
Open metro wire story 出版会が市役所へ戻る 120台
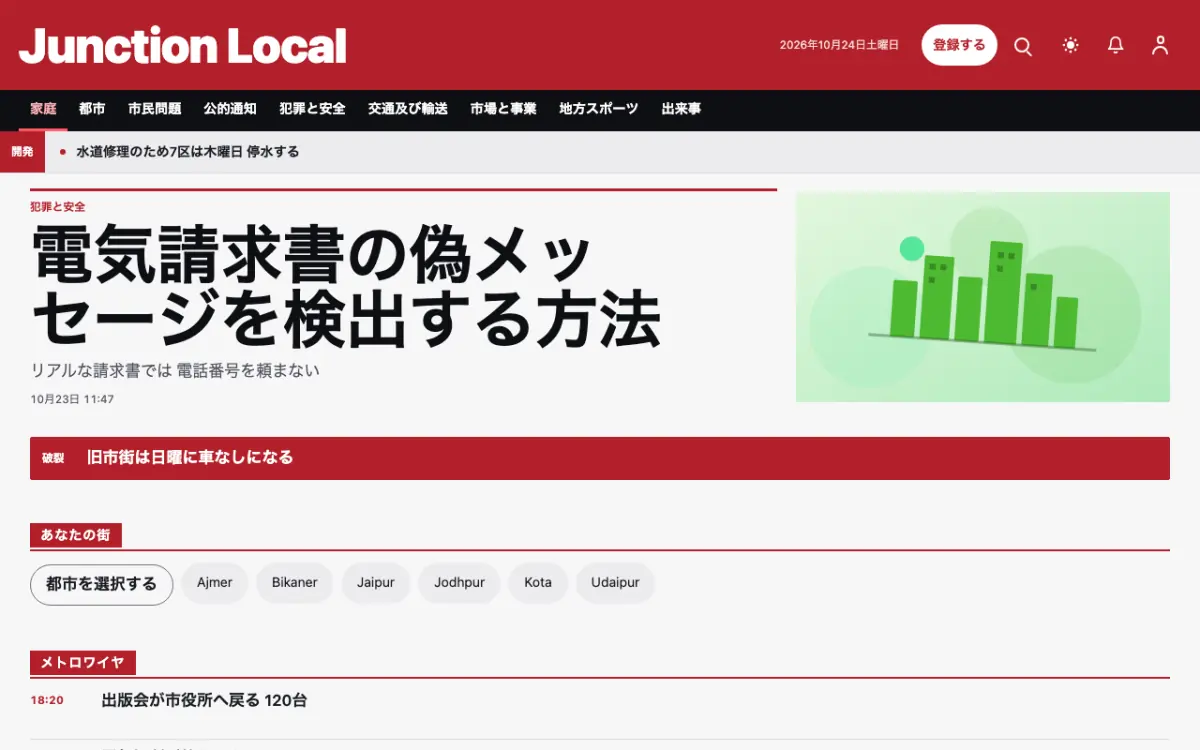click(x=204, y=701)
